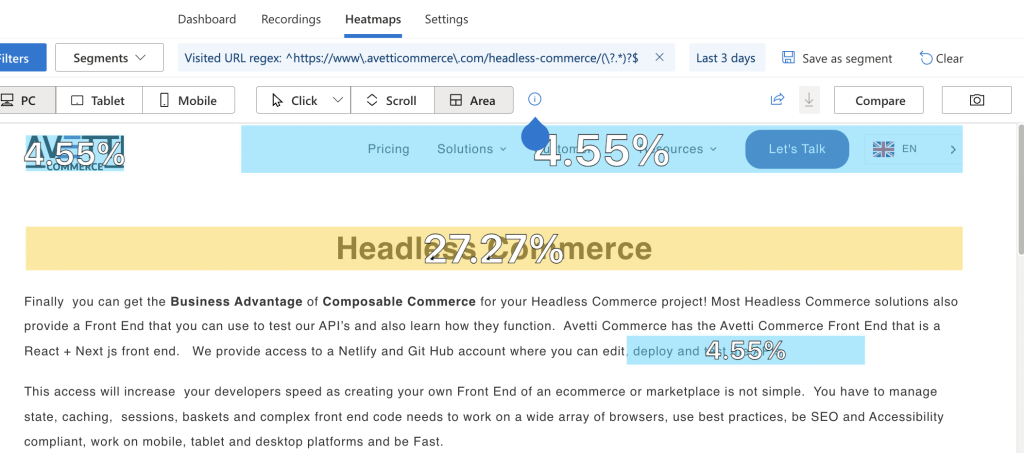Click the Avetti Commerce logo area

tap(74, 153)
